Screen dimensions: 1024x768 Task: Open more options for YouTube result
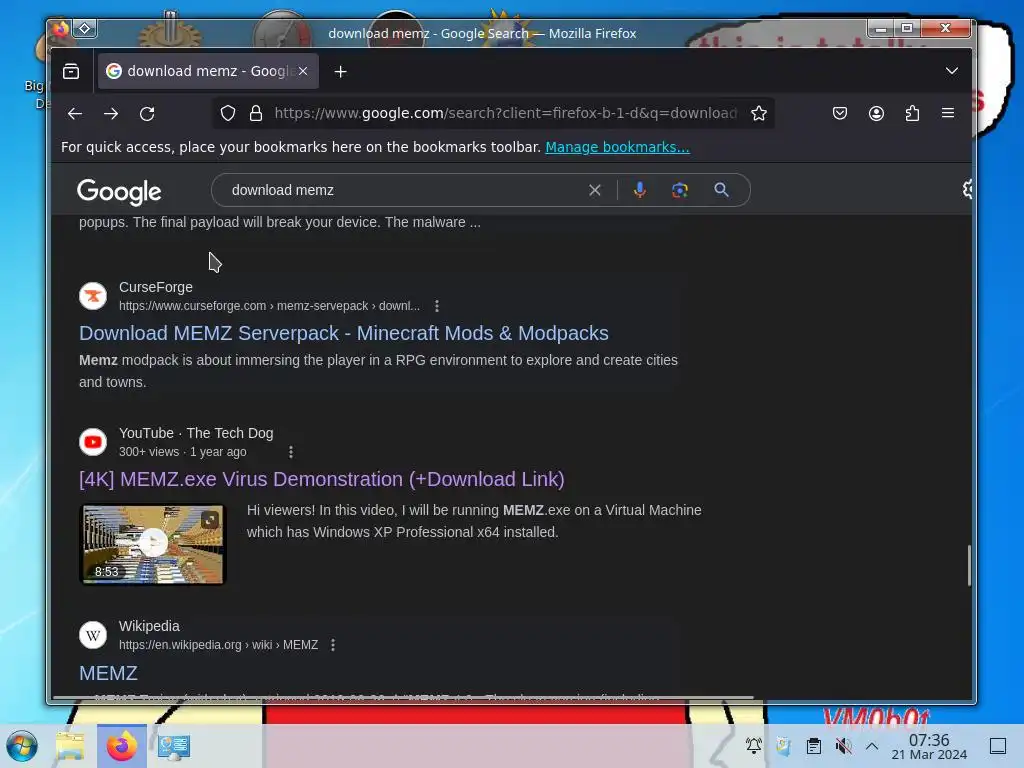(x=291, y=452)
